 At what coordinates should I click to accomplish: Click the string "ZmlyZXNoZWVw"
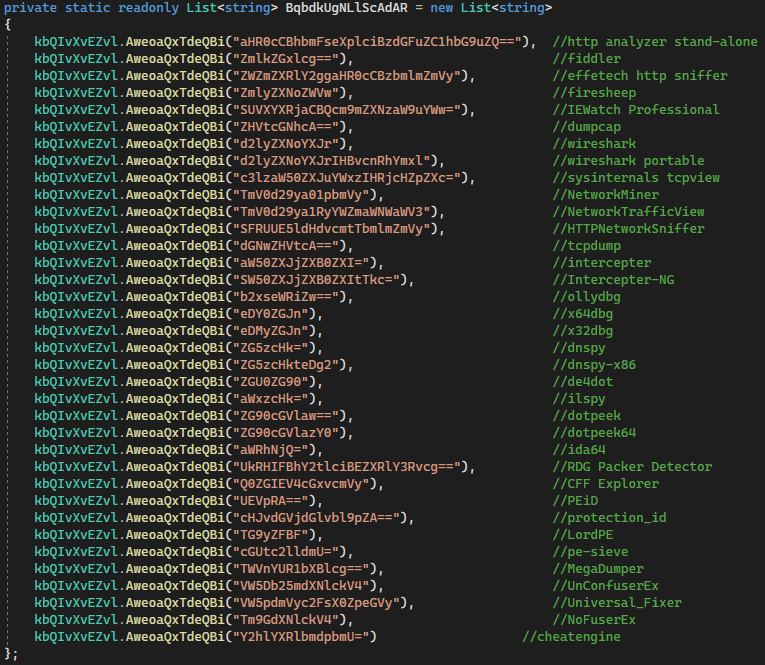[x=286, y=93]
